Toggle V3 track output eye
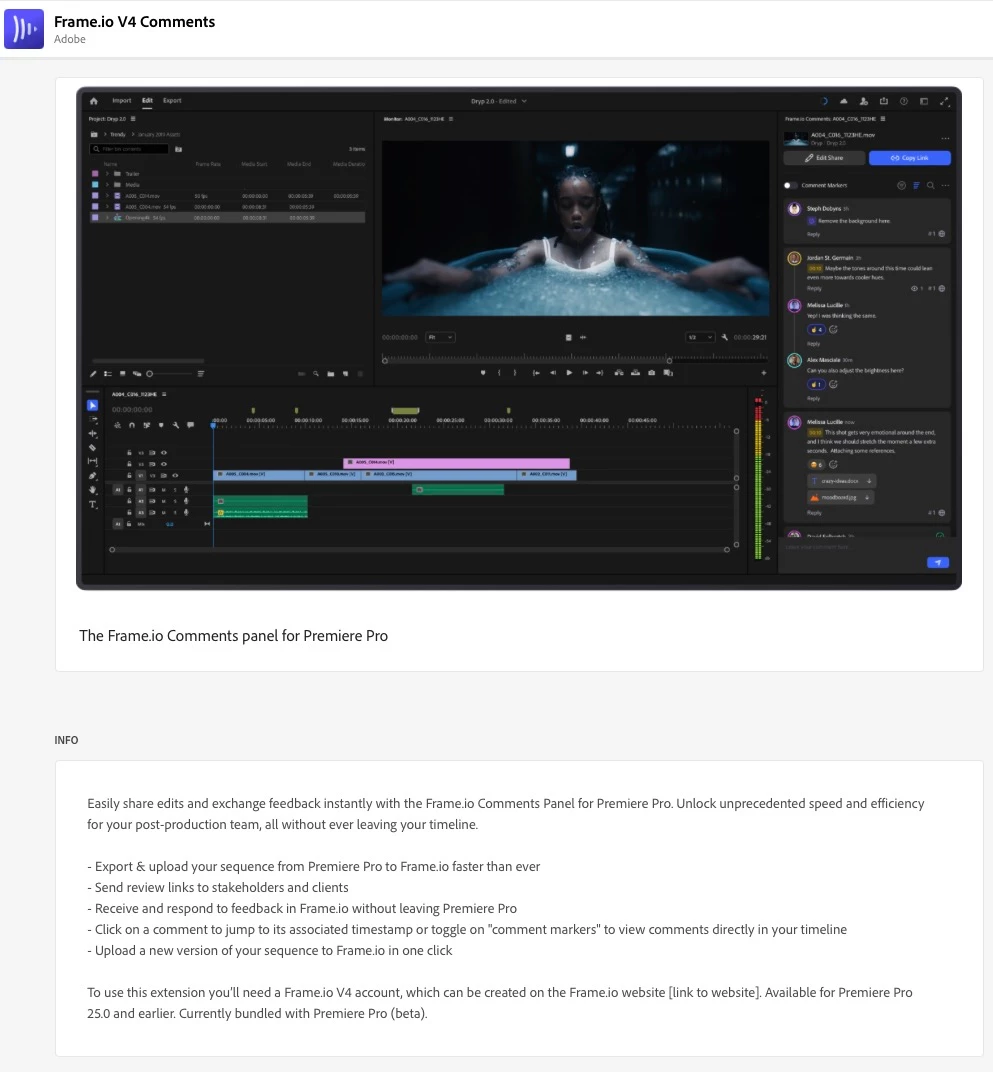 tap(163, 453)
